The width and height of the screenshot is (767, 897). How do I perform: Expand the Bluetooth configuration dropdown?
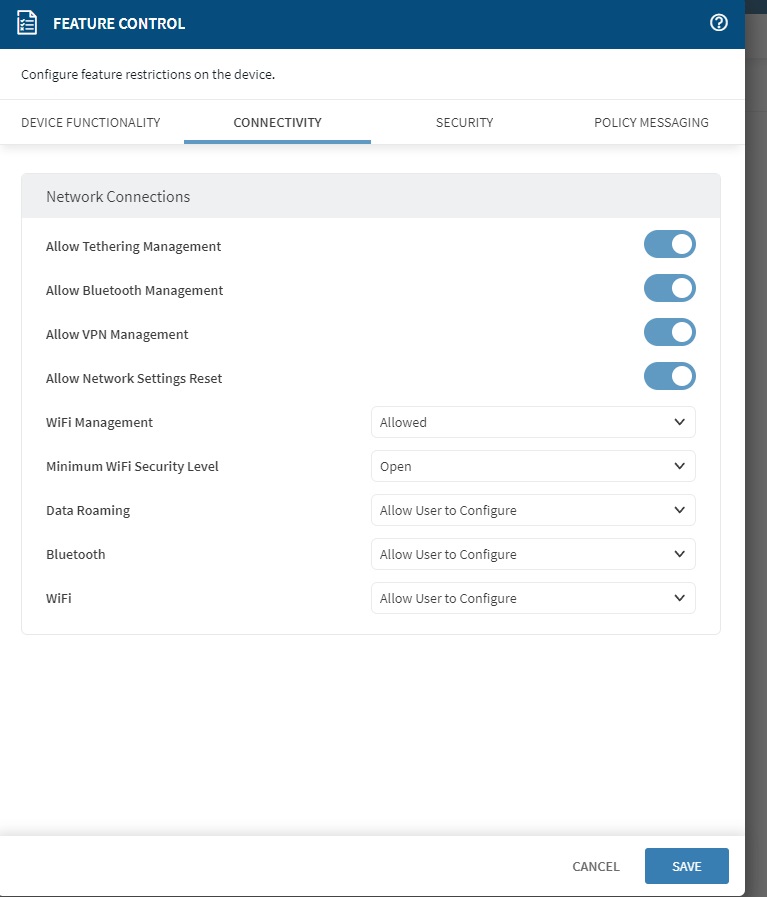532,554
